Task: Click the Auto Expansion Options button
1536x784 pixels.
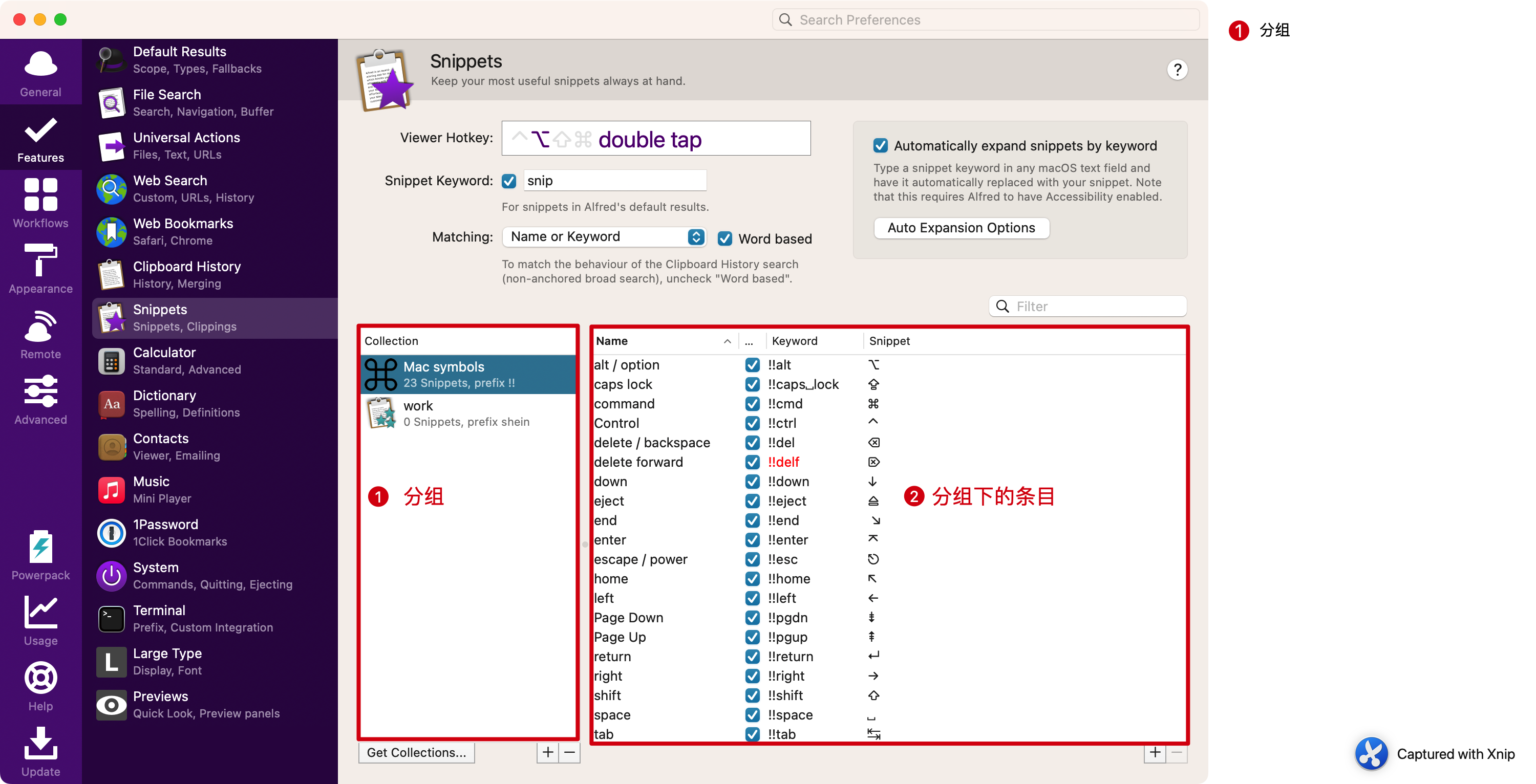Action: 961,228
